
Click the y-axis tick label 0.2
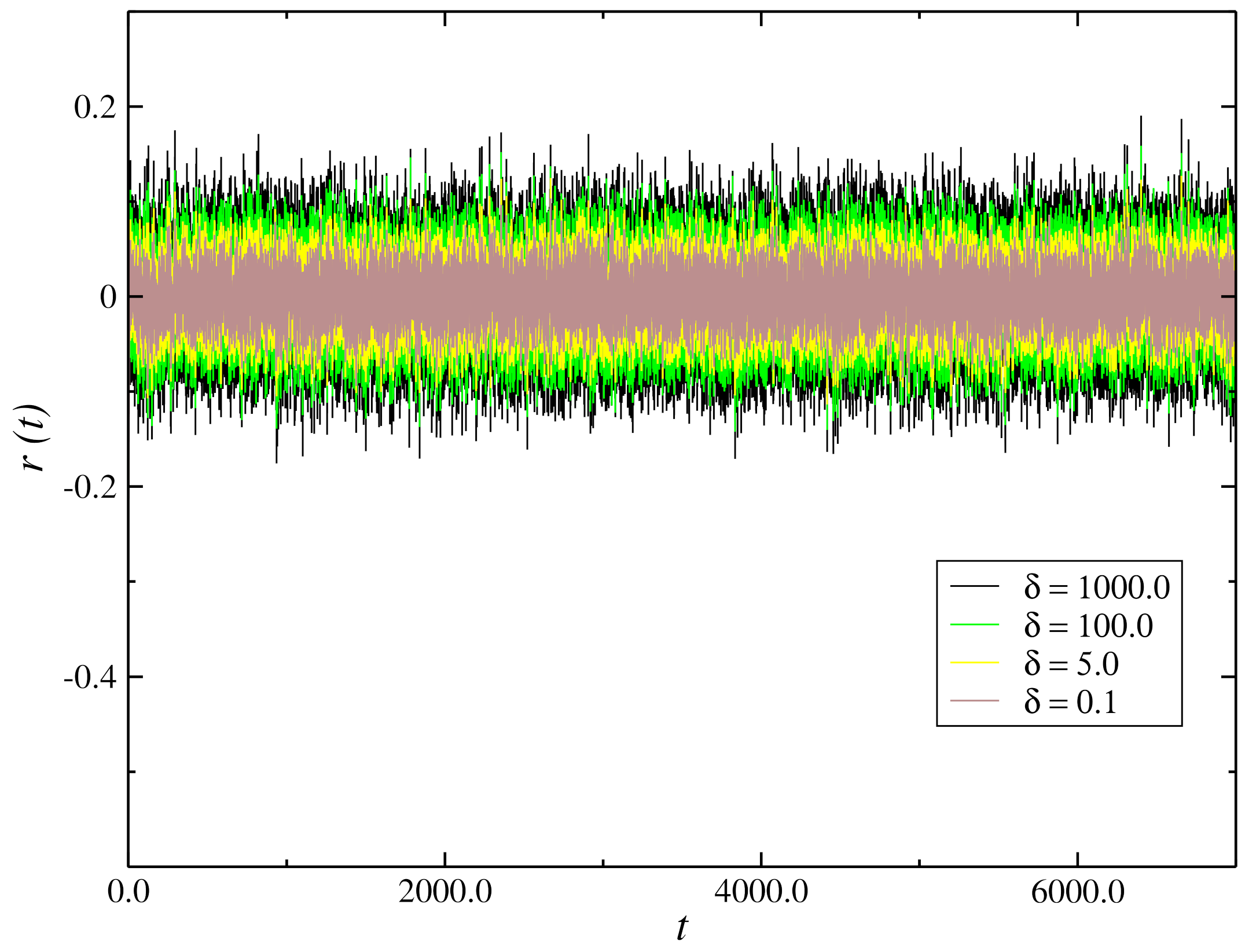point(95,107)
